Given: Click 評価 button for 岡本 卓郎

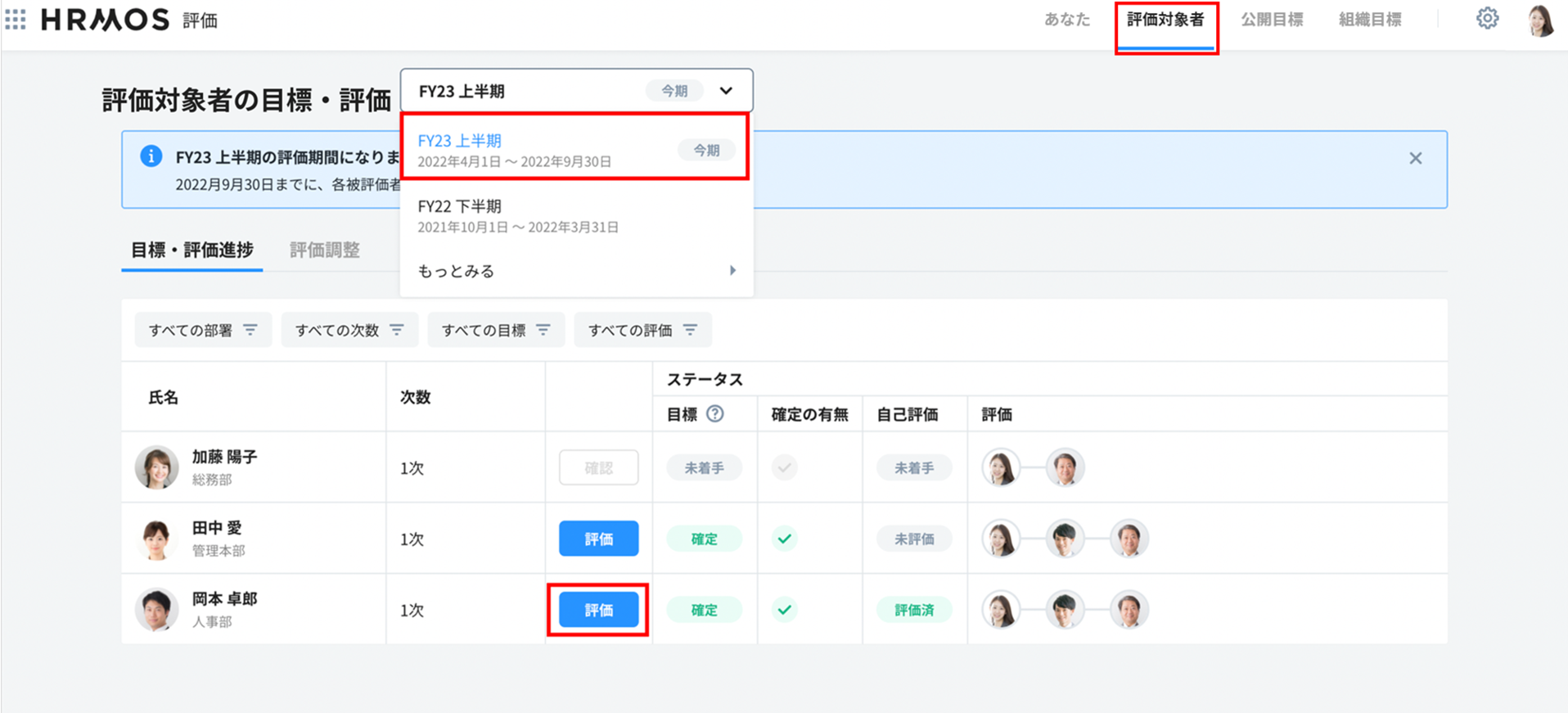Looking at the screenshot, I should (598, 610).
